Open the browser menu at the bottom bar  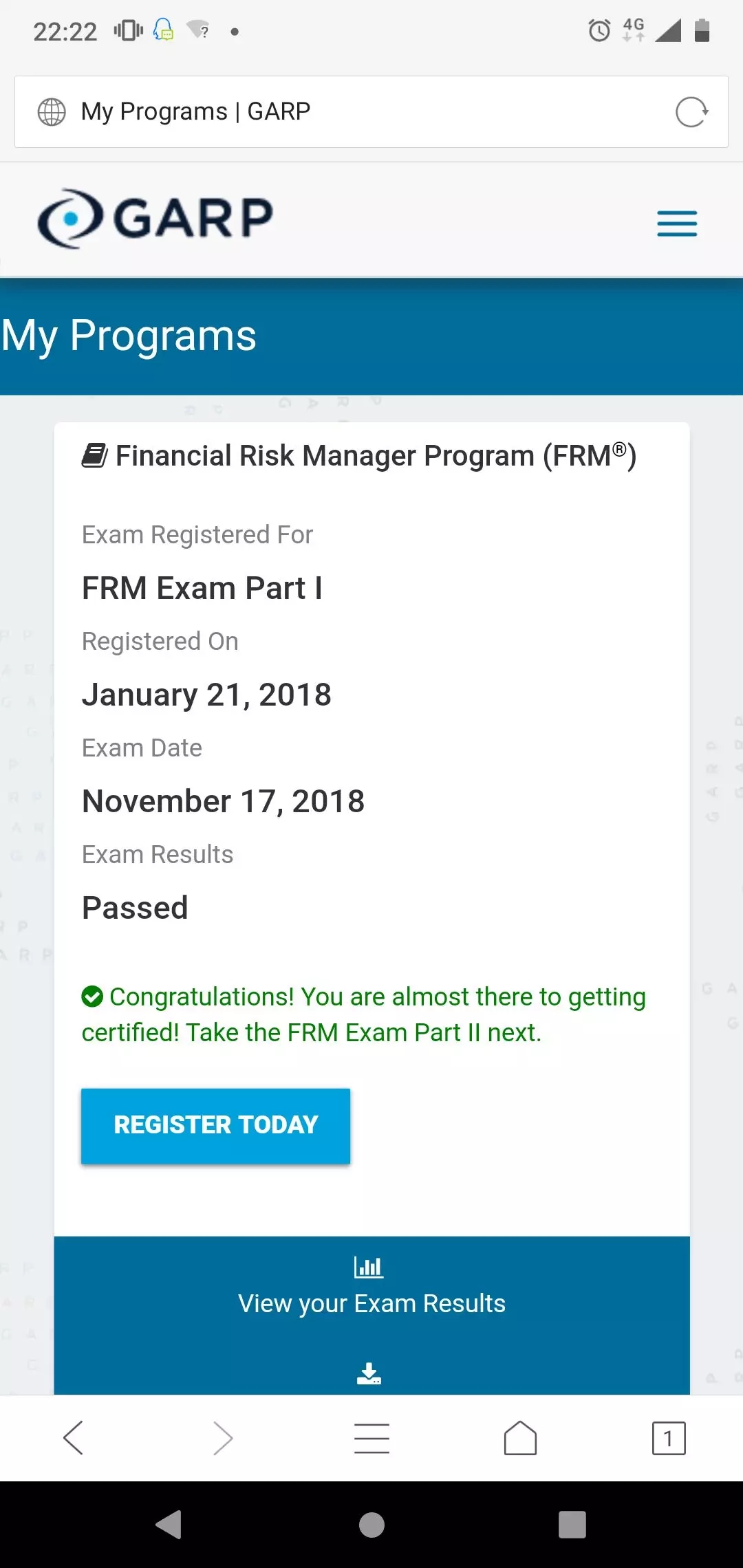371,1437
